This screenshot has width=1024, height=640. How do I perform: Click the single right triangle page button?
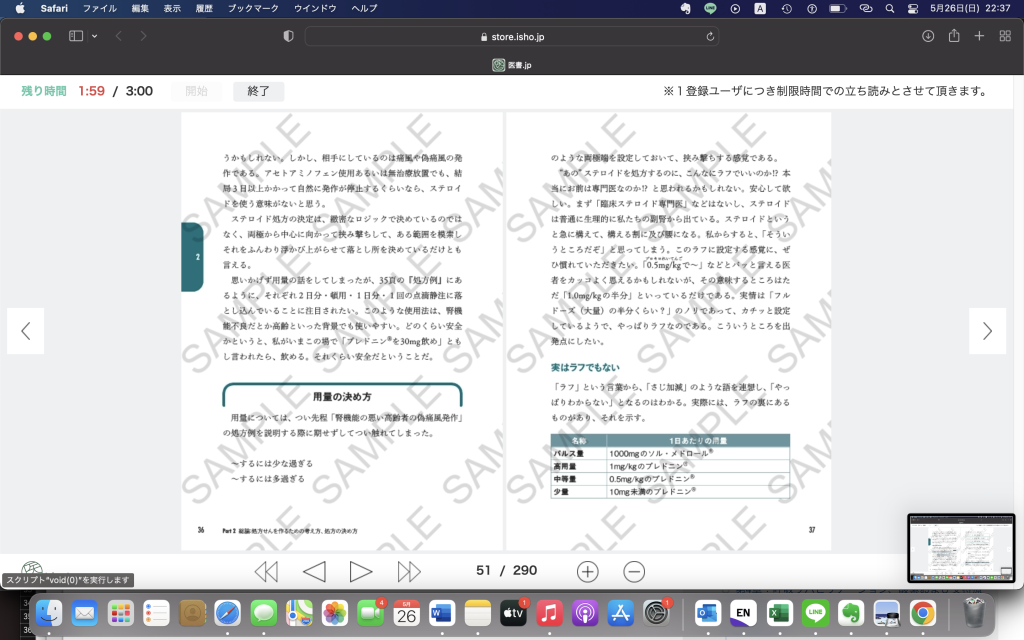point(361,571)
